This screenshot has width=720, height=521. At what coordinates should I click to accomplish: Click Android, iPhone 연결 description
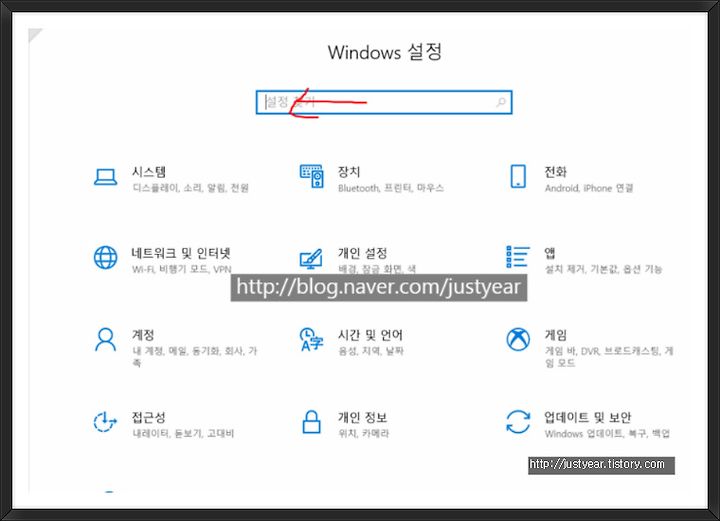point(589,188)
